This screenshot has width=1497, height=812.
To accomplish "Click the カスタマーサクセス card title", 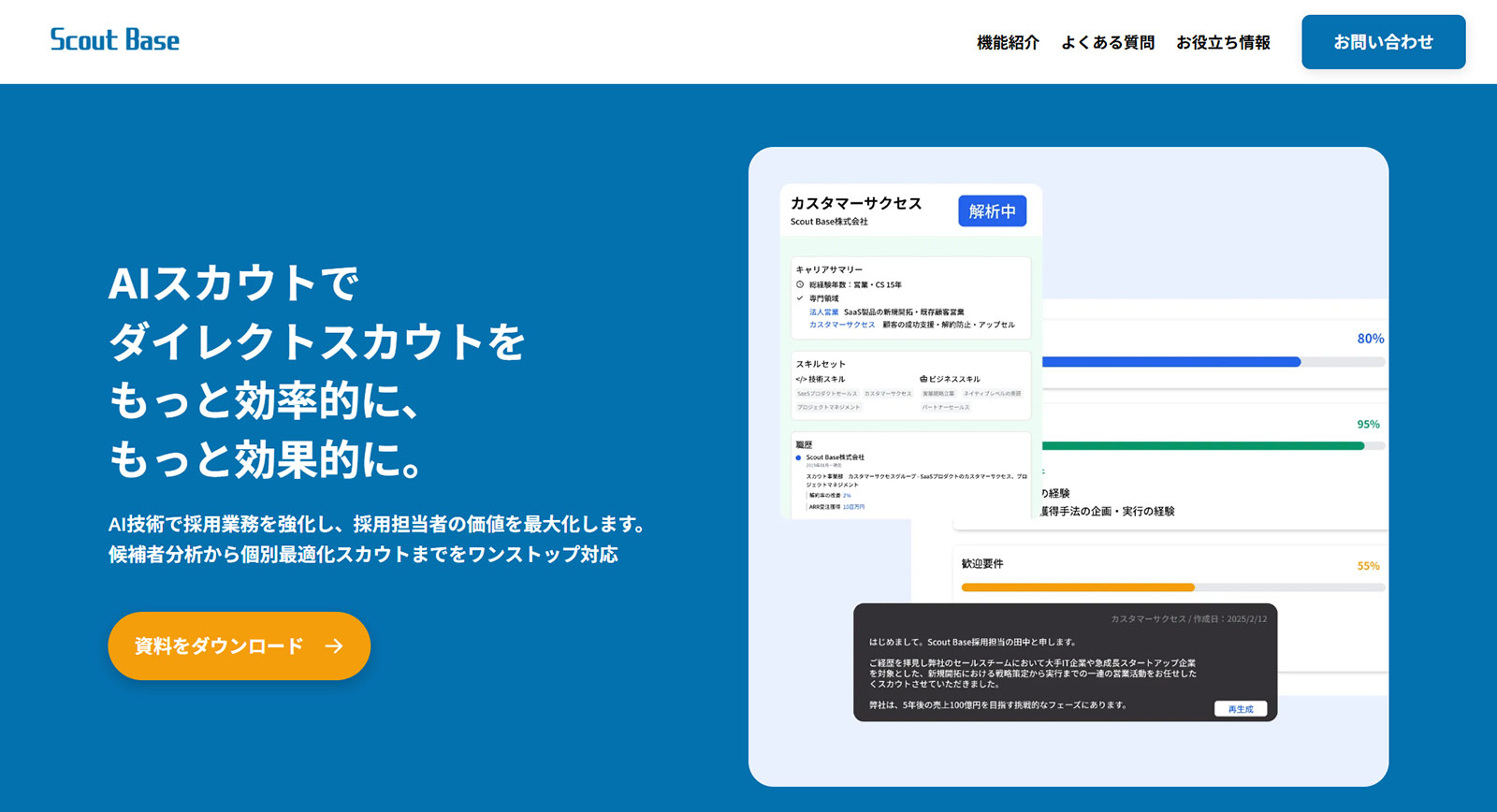I will (x=856, y=203).
